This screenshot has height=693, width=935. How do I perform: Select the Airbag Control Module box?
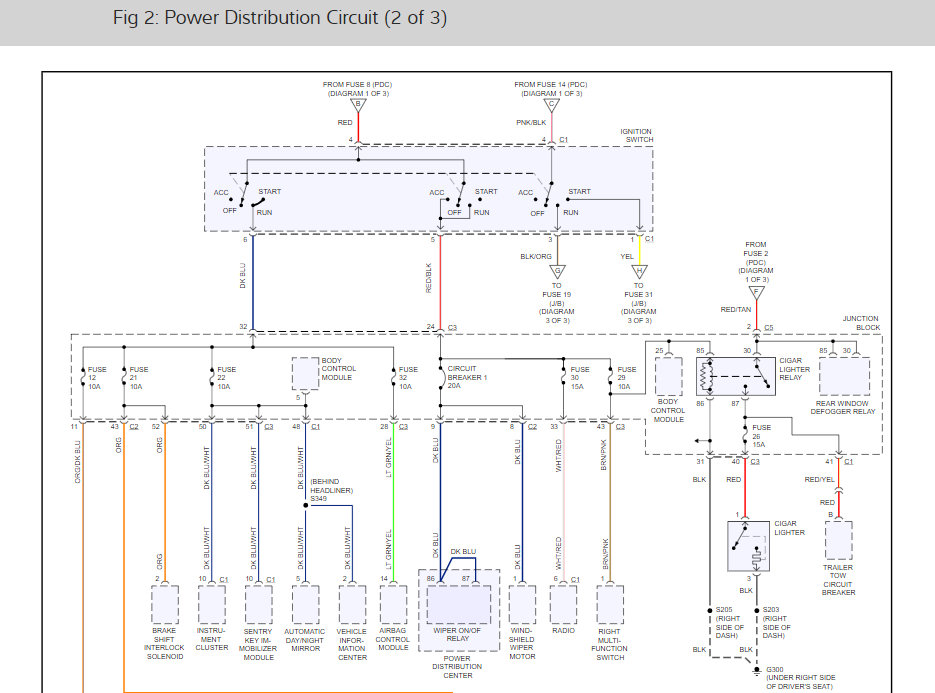tap(394, 604)
